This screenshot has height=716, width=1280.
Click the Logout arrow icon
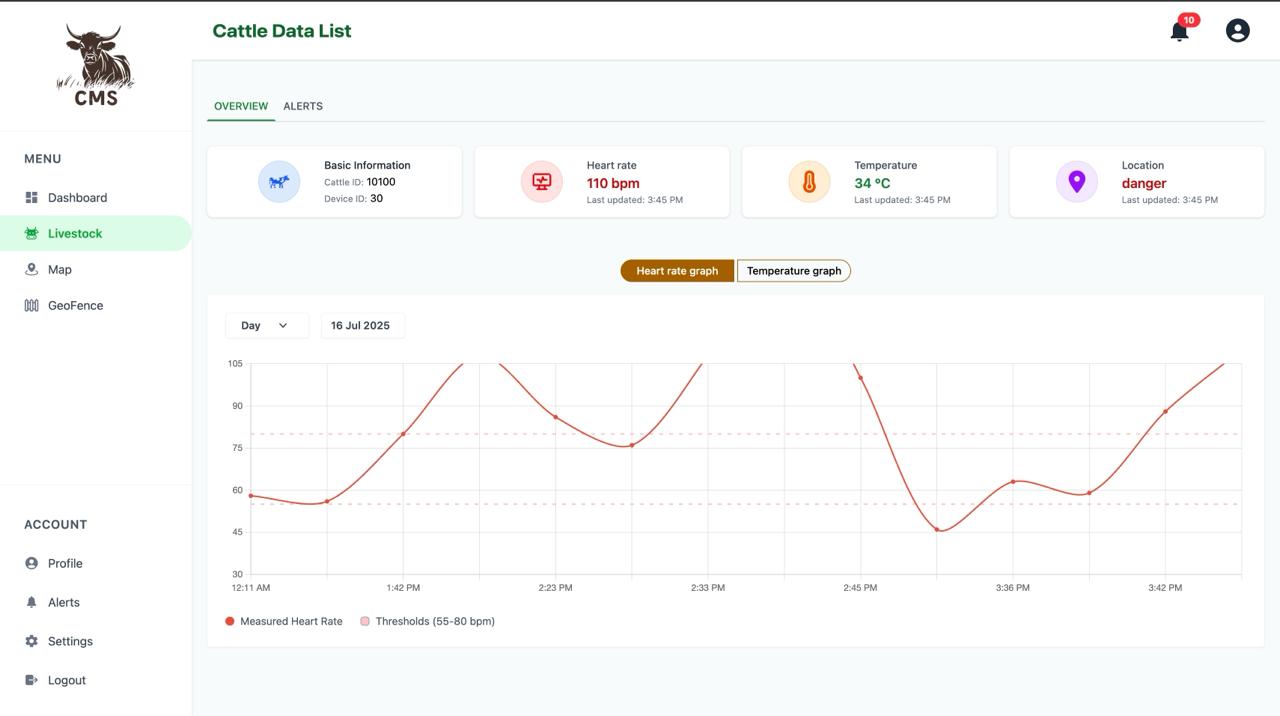click(x=31, y=681)
